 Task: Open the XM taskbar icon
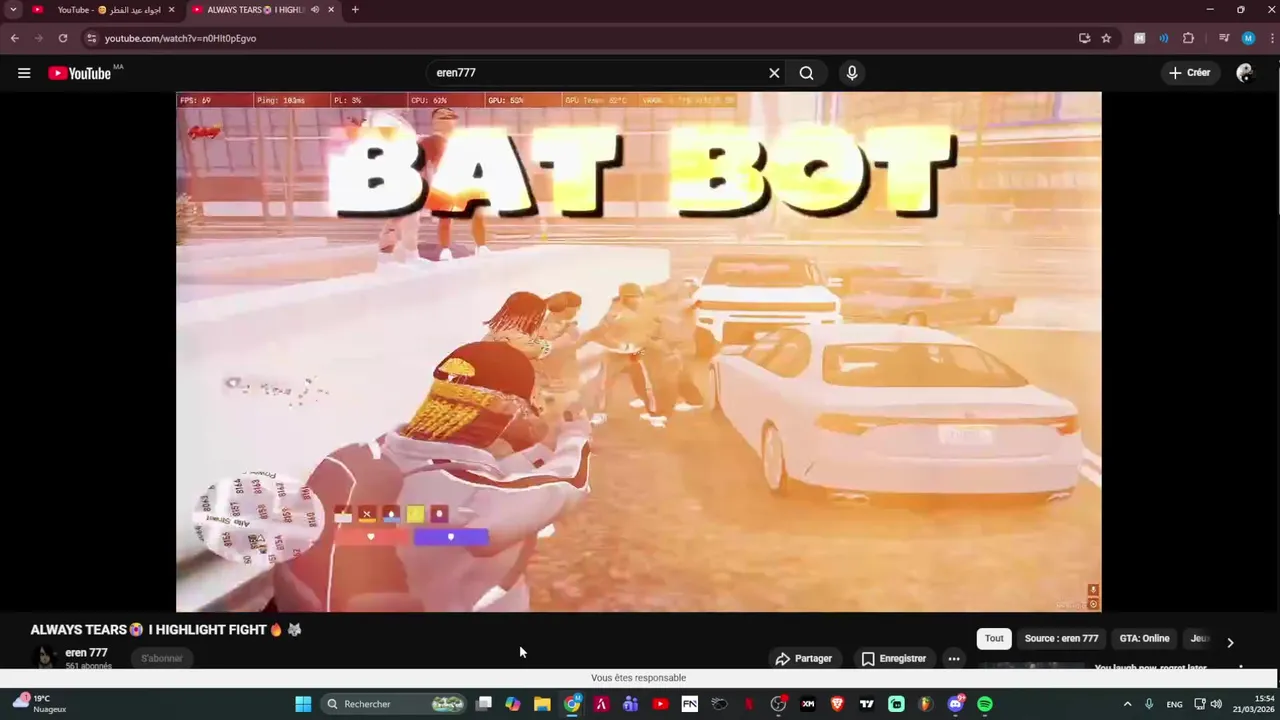(808, 704)
